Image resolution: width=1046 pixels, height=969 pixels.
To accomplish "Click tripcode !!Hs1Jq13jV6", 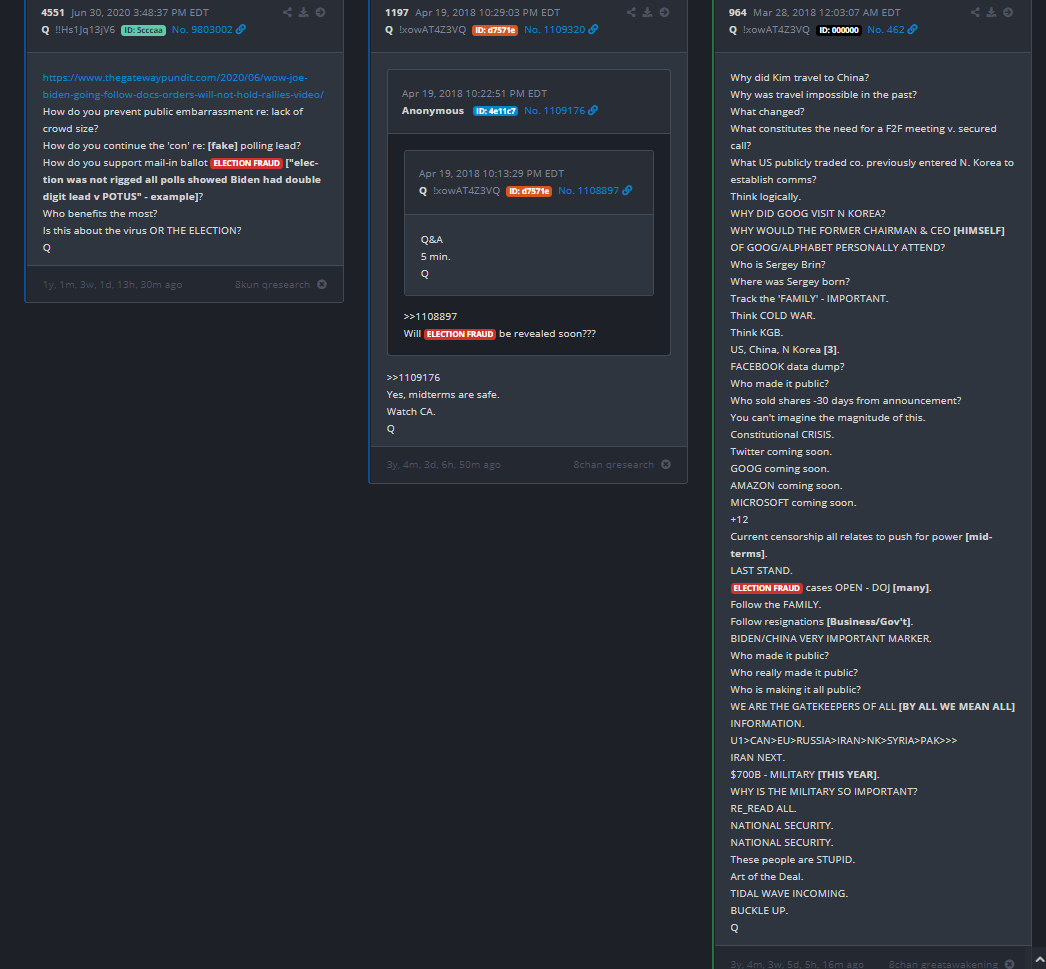I will point(85,29).
